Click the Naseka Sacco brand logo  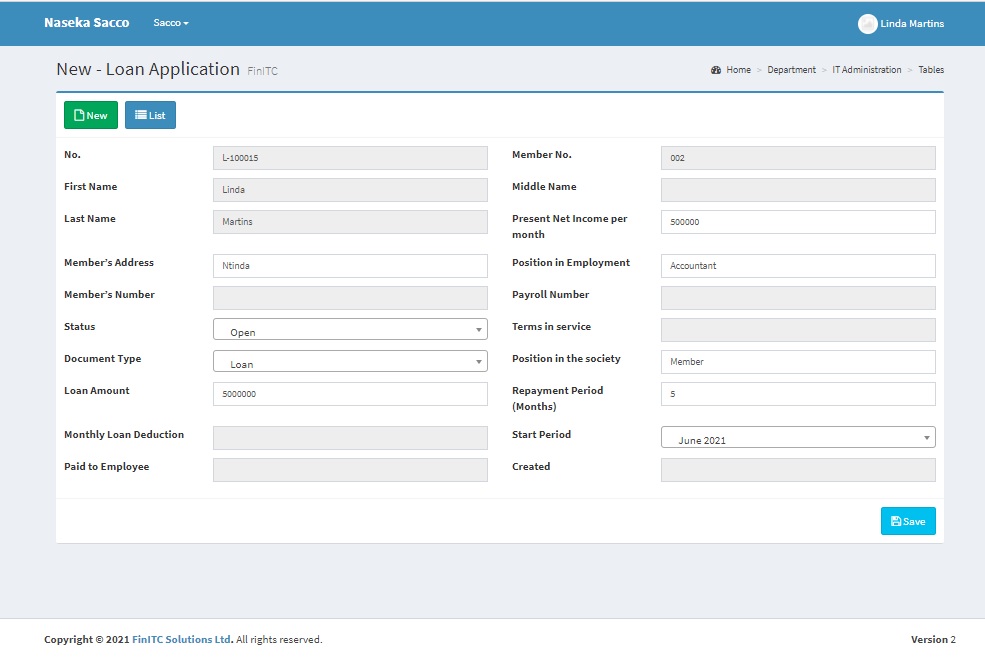pyautogui.click(x=86, y=23)
